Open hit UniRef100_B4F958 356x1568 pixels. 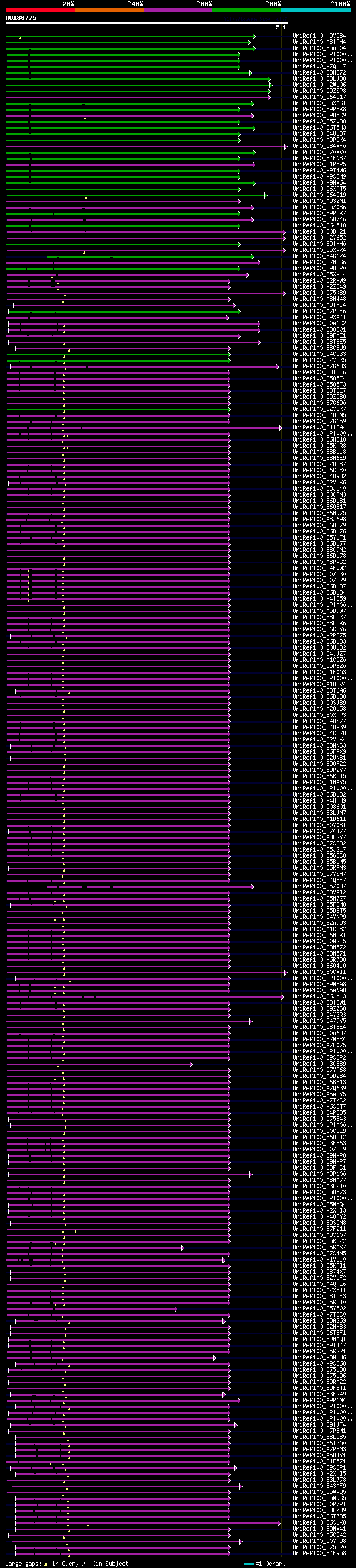319,1554
